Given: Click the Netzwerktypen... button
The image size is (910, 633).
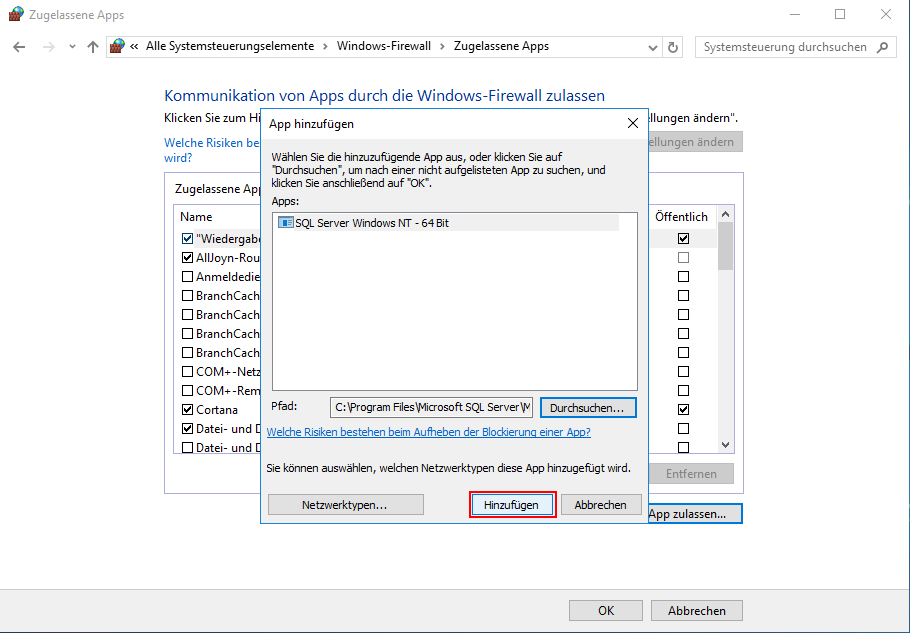Looking at the screenshot, I should [x=345, y=505].
